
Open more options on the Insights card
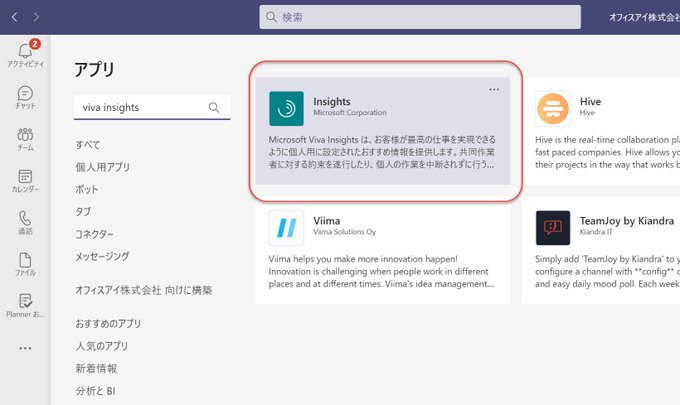(494, 89)
